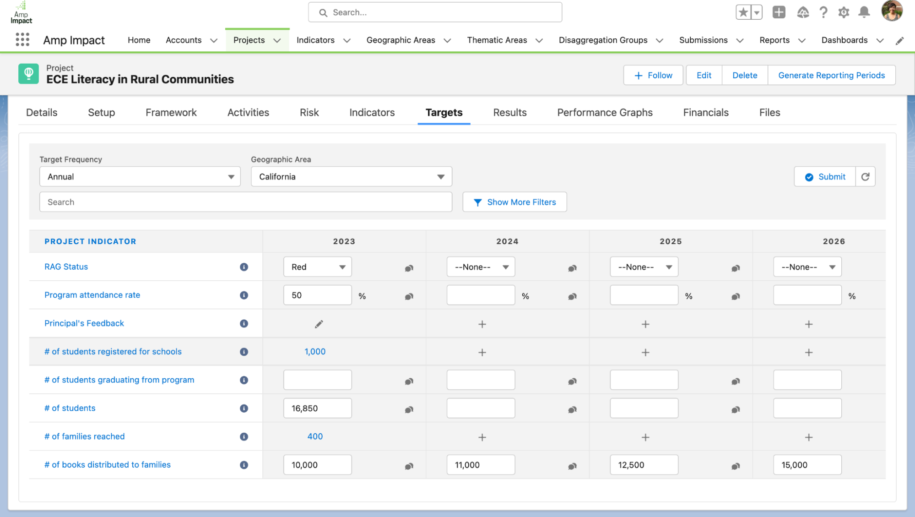The height and width of the screenshot is (517, 915).
Task: Expand the Favorites list dropdown arrow
Action: pyautogui.click(x=757, y=12)
